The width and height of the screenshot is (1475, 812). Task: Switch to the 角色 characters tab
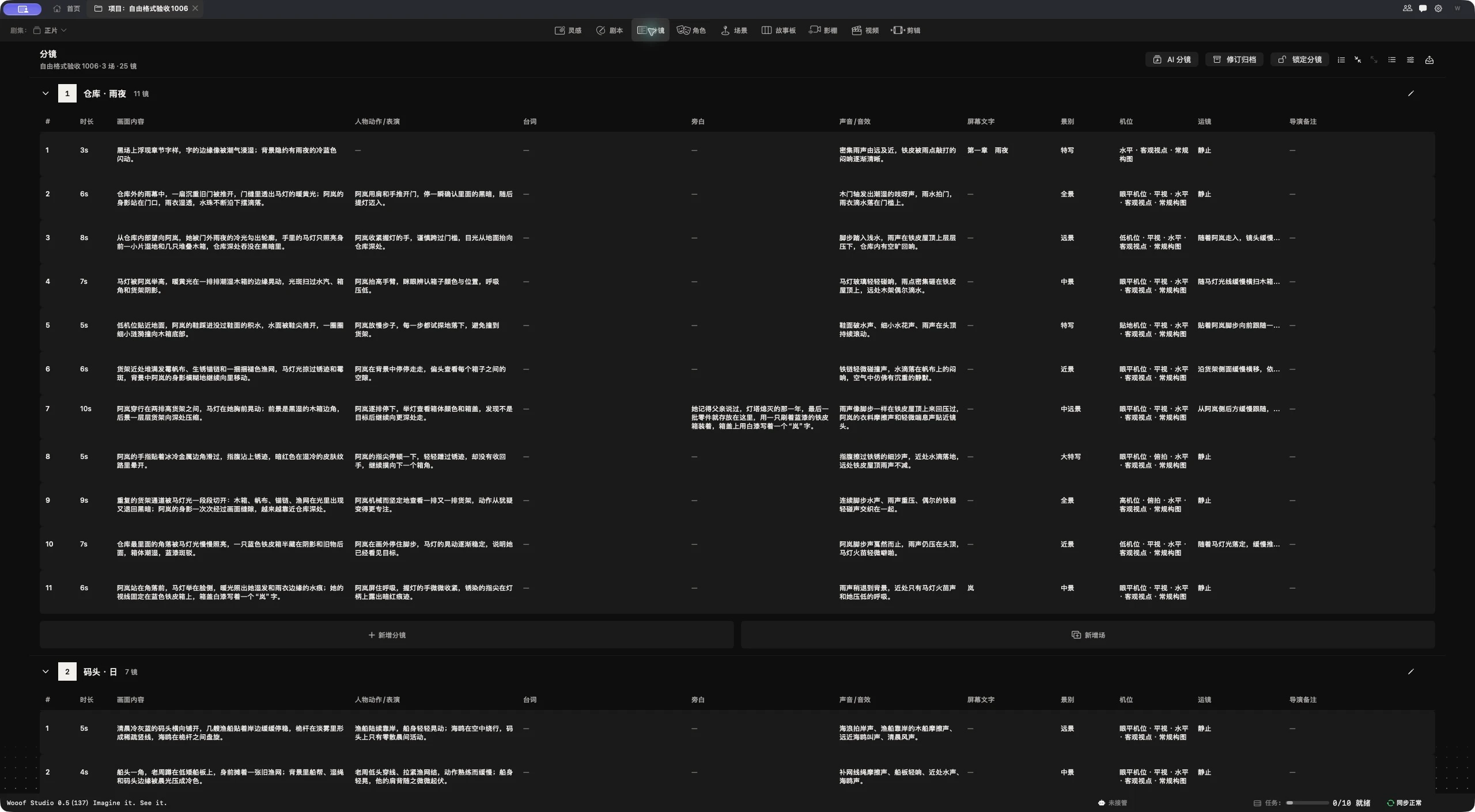pos(691,31)
